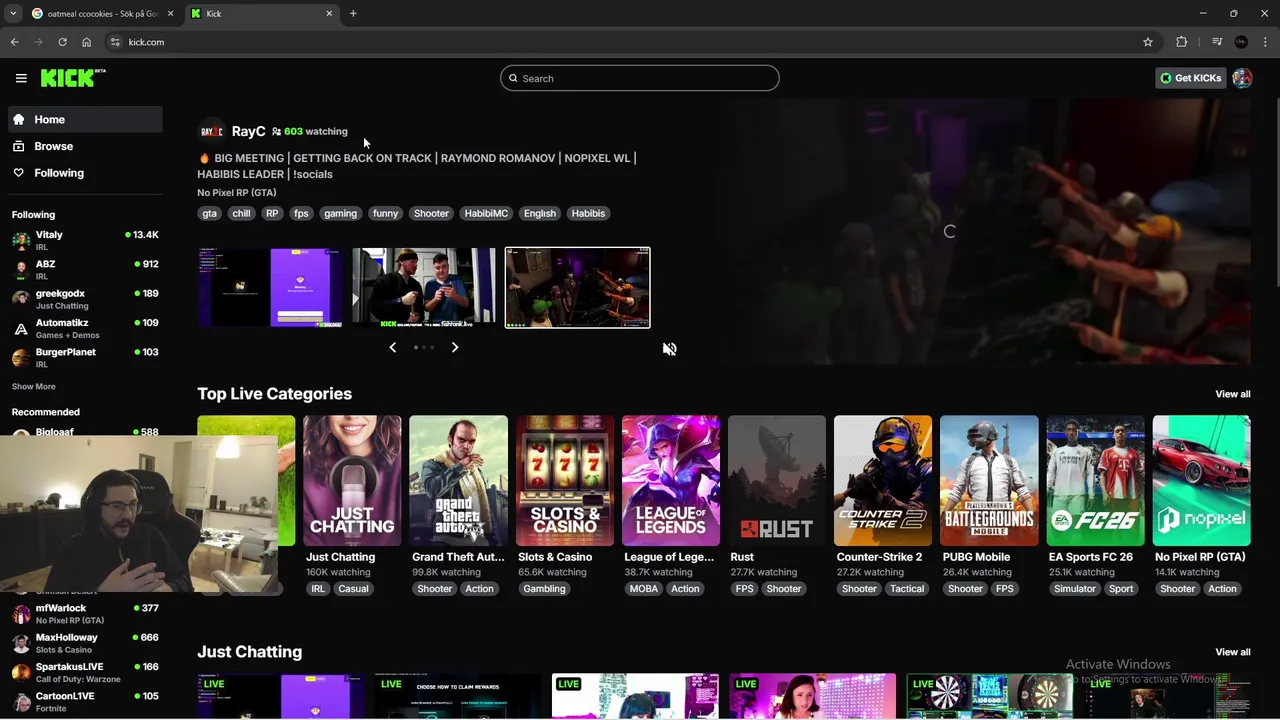Screen dimensions: 1280x720
Task: Select Browse in sidebar
Action: (x=85, y=146)
